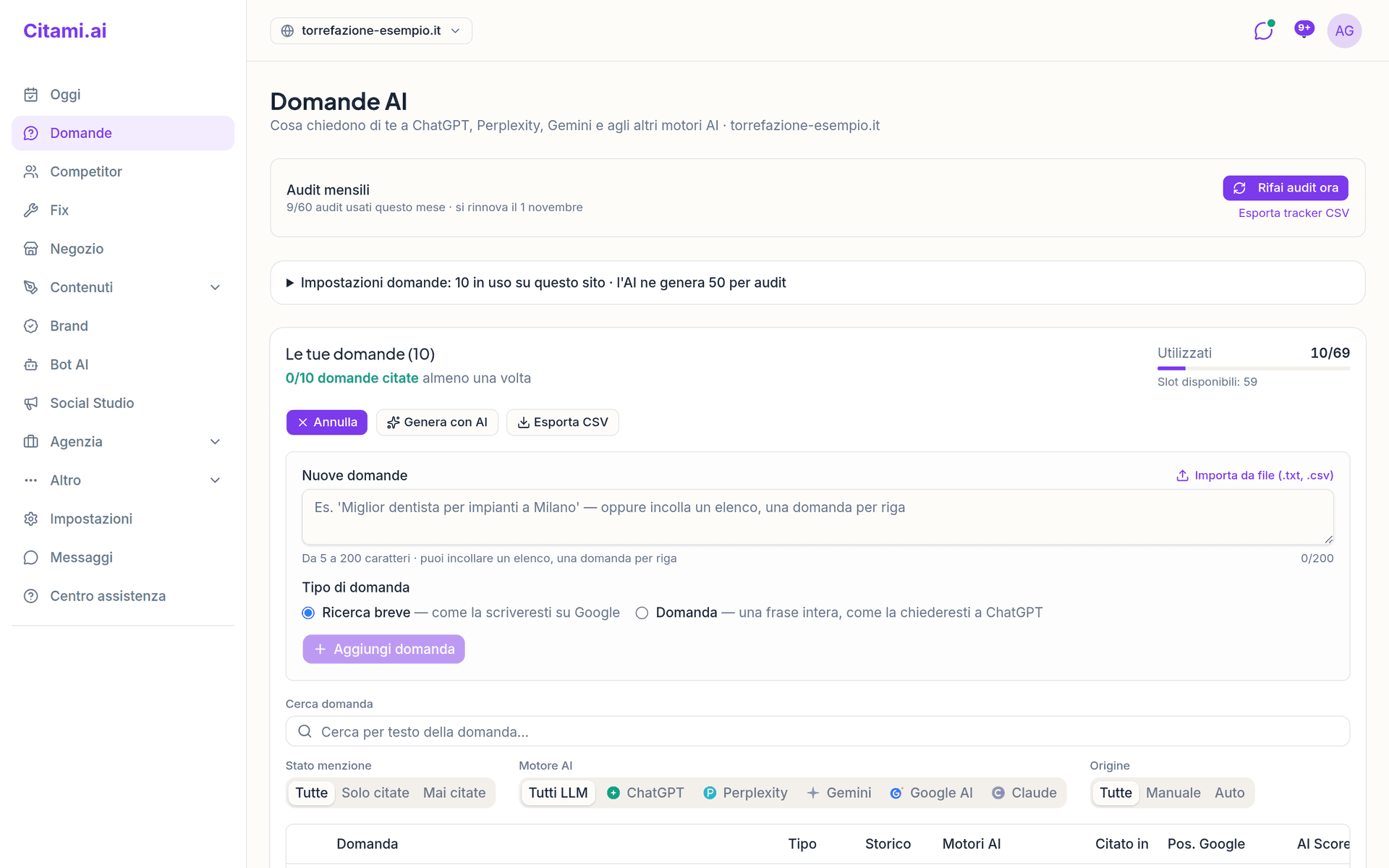The image size is (1389, 868).
Task: Open the chat bubble icon in header
Action: (1263, 30)
